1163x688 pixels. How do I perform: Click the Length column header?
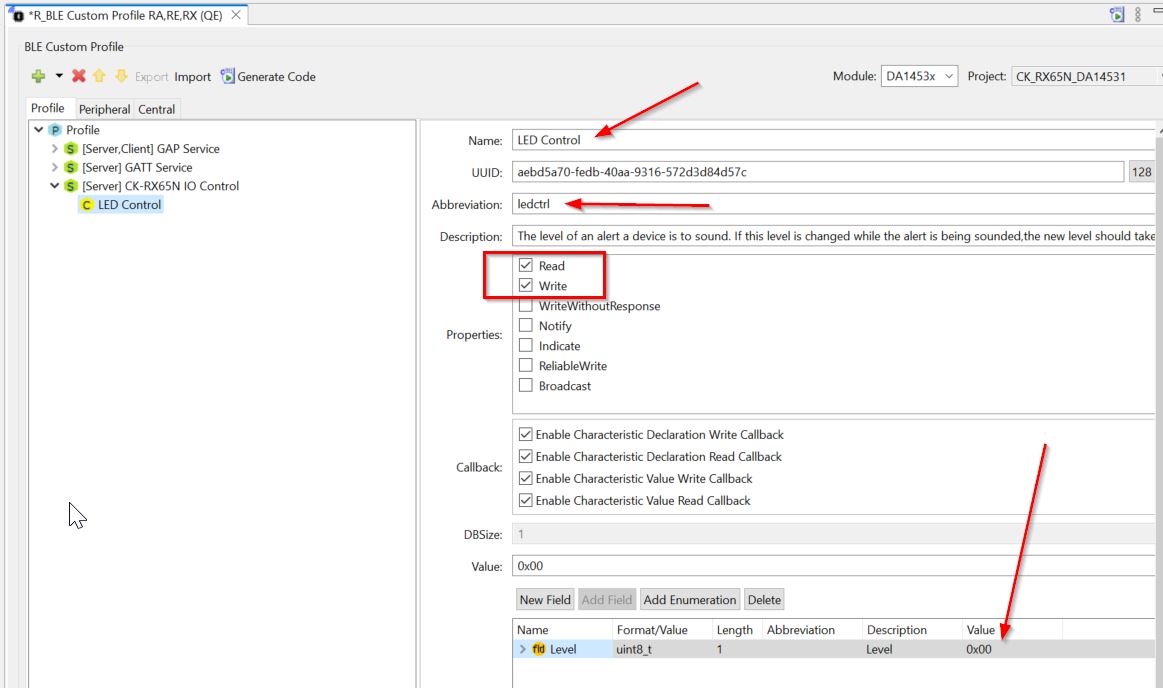(x=734, y=629)
